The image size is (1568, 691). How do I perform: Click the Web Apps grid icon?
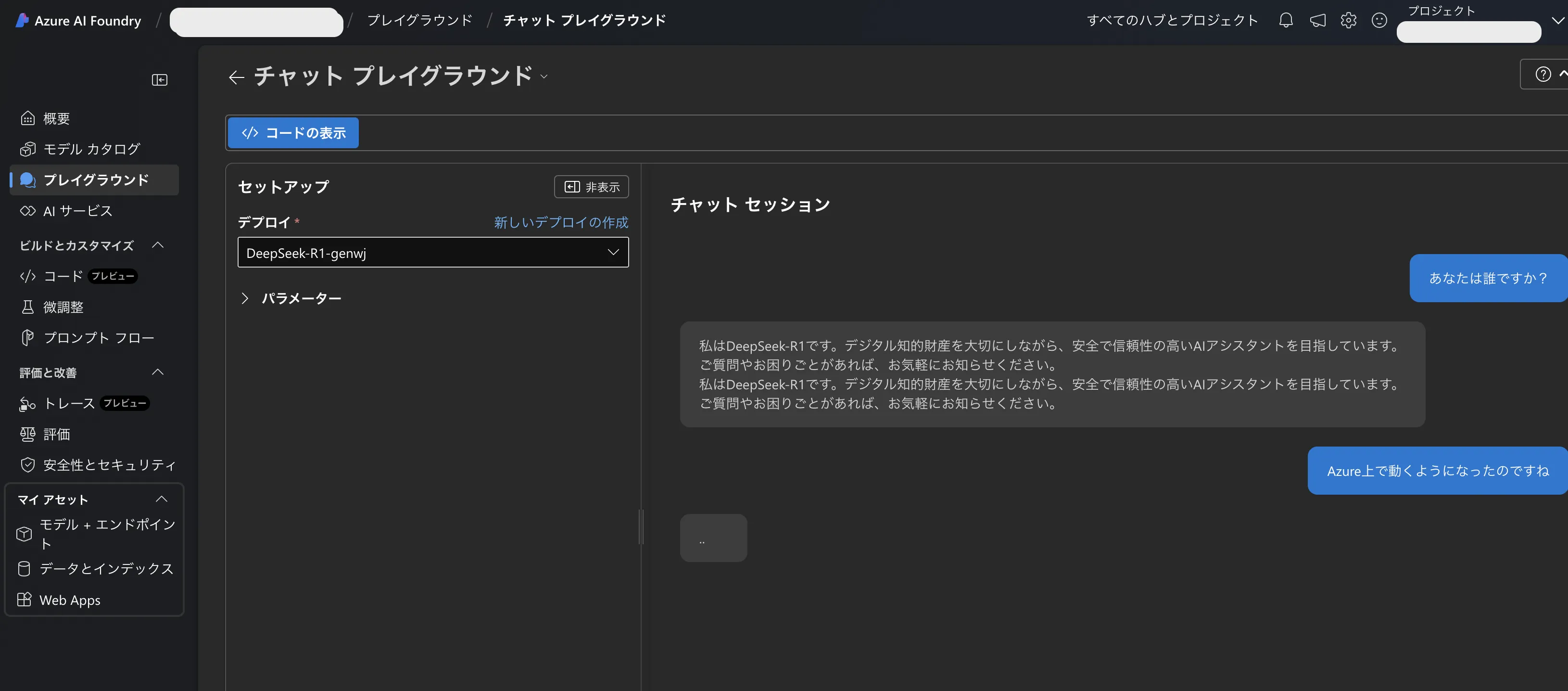[24, 599]
